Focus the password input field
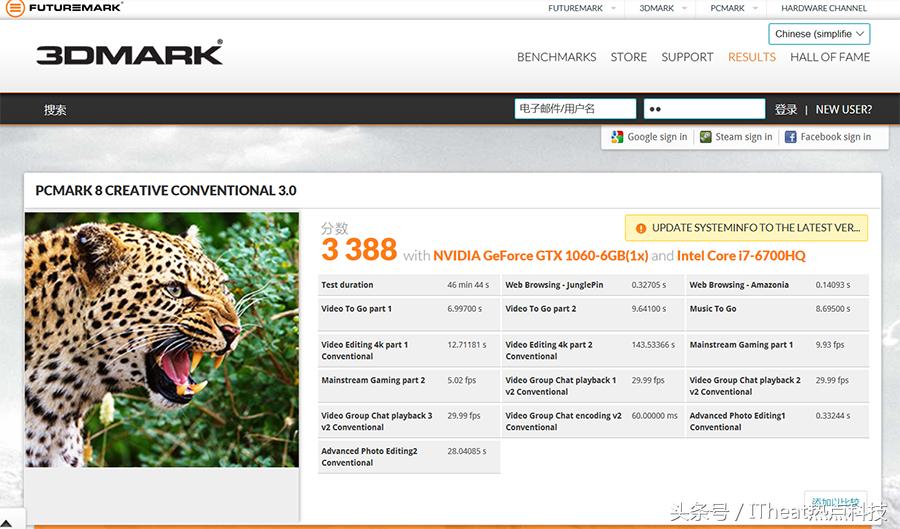 point(704,109)
